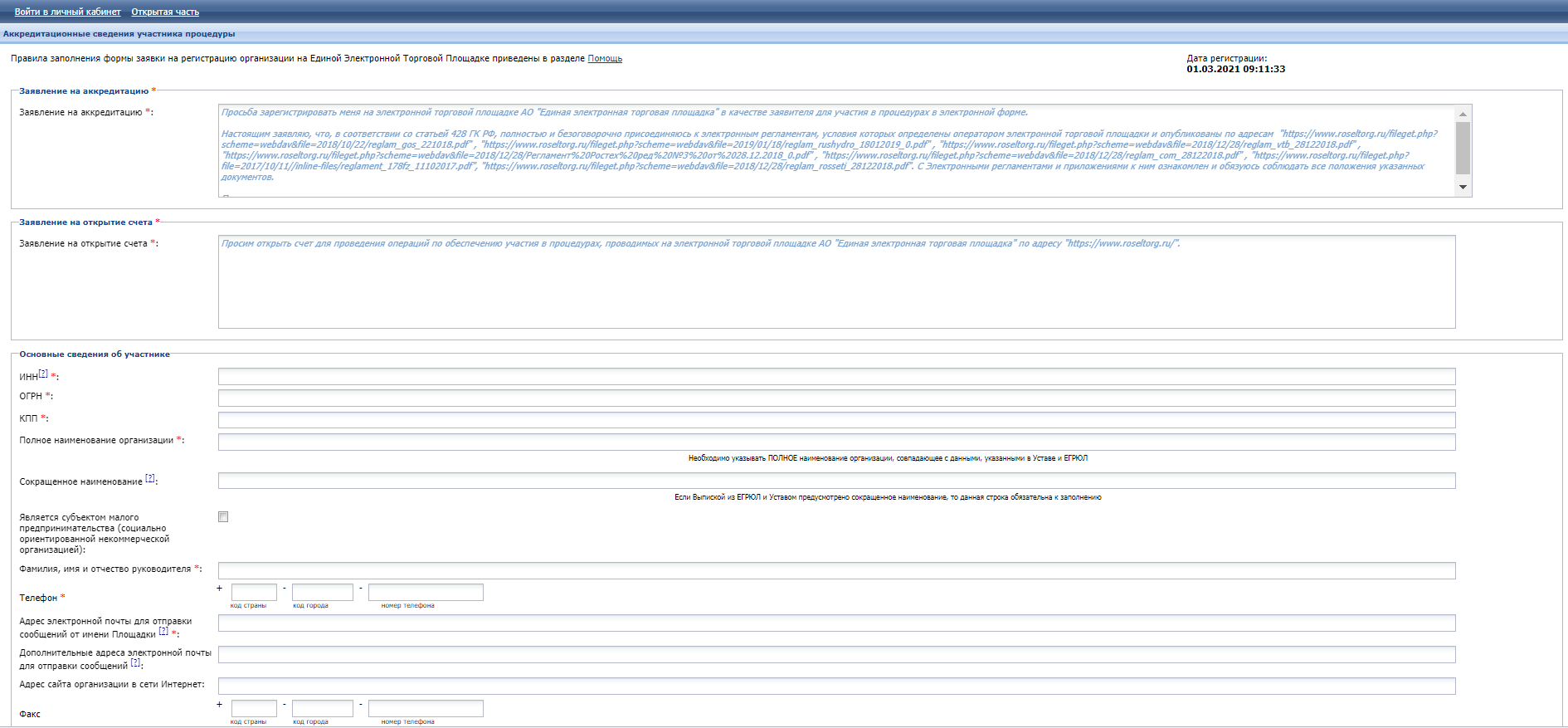
Task: Click the scrollbar thumb in accreditation text area
Action: tap(1463, 148)
